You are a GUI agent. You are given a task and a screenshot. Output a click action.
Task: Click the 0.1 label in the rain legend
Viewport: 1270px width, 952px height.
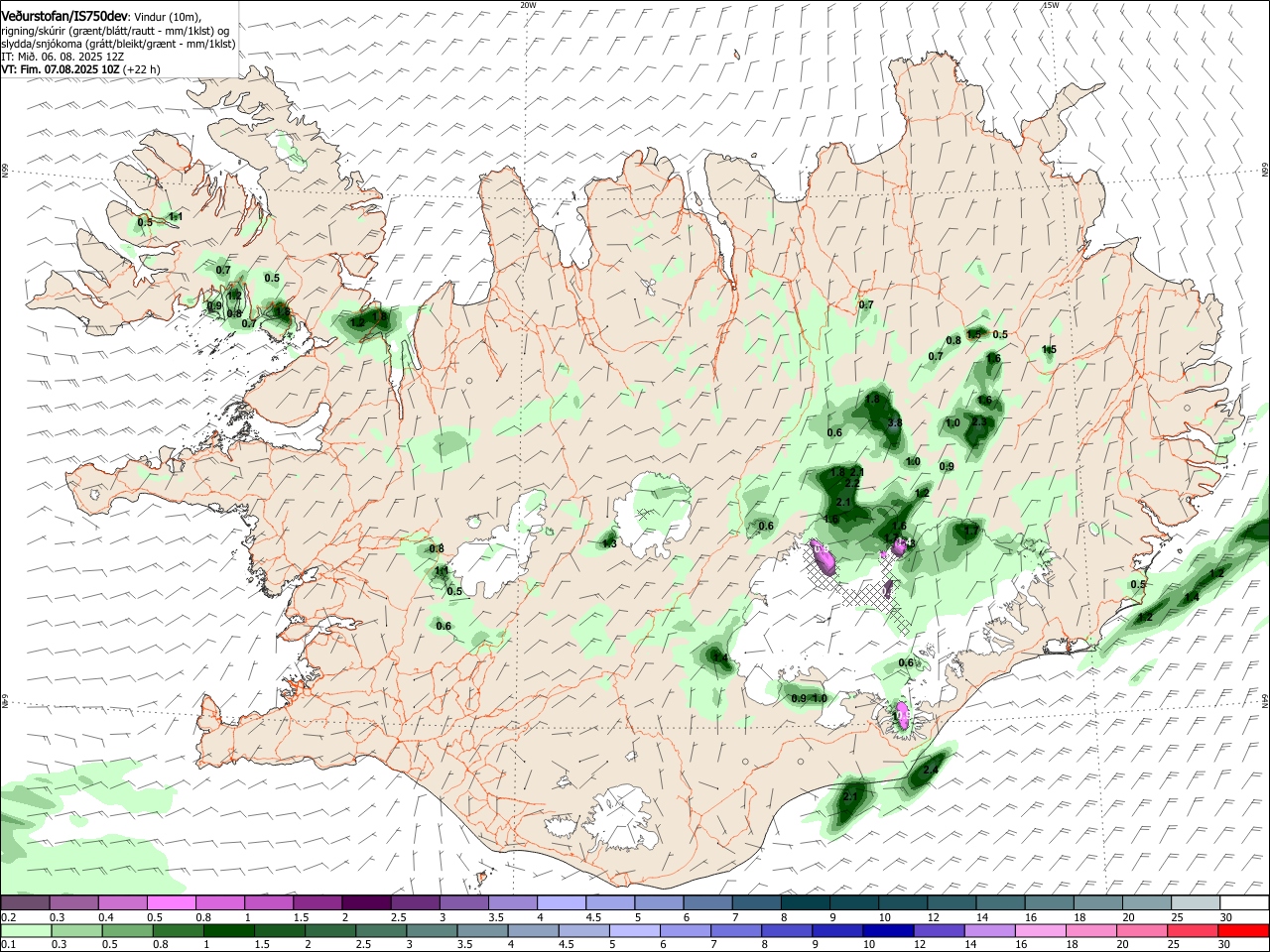click(9, 945)
